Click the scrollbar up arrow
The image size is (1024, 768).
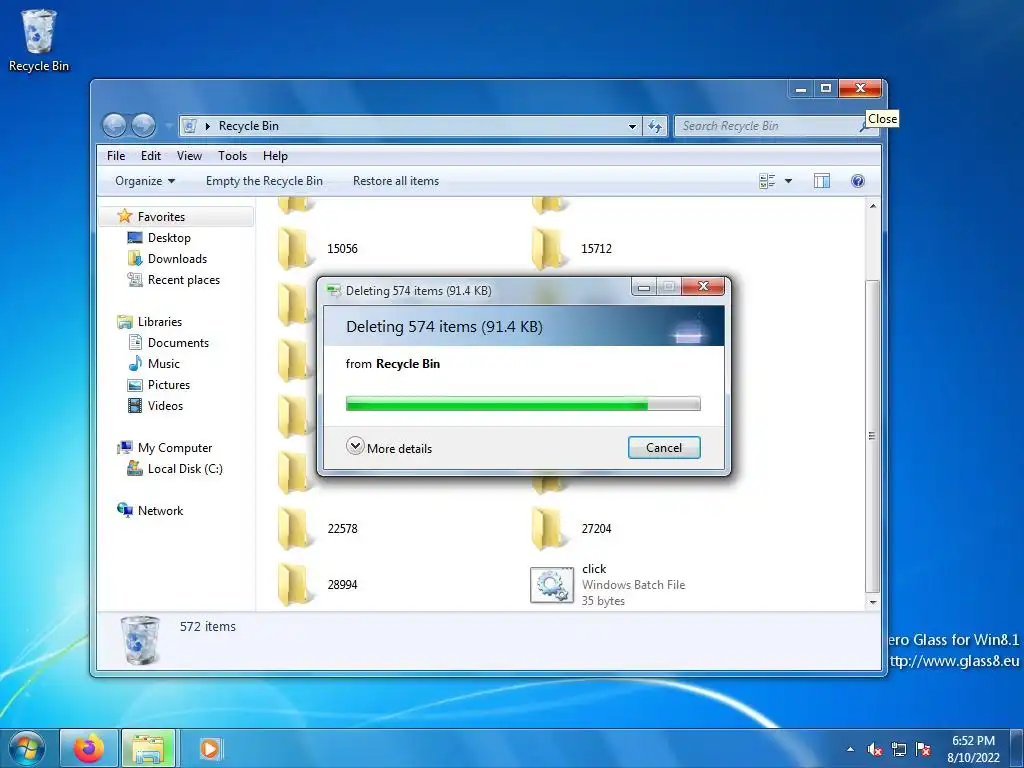[x=872, y=206]
